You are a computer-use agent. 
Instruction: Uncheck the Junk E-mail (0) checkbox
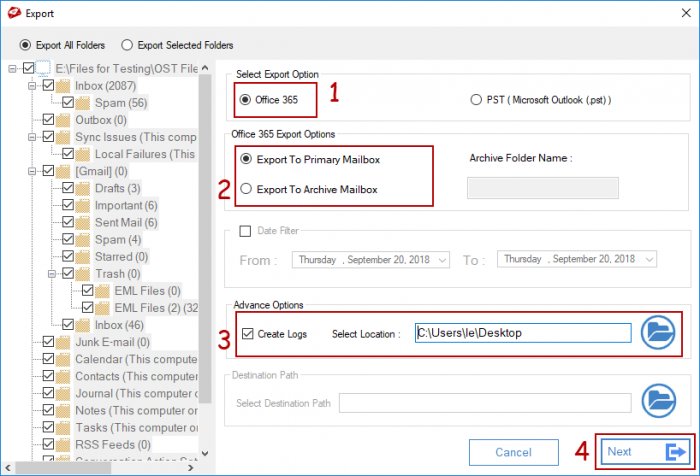48,342
